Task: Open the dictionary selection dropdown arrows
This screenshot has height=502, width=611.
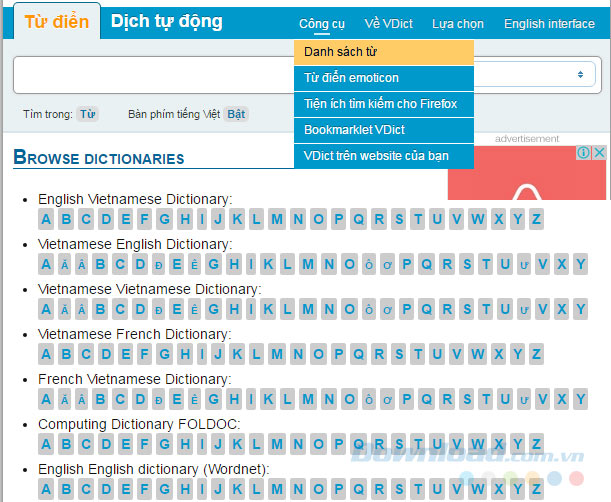Action: (x=580, y=74)
